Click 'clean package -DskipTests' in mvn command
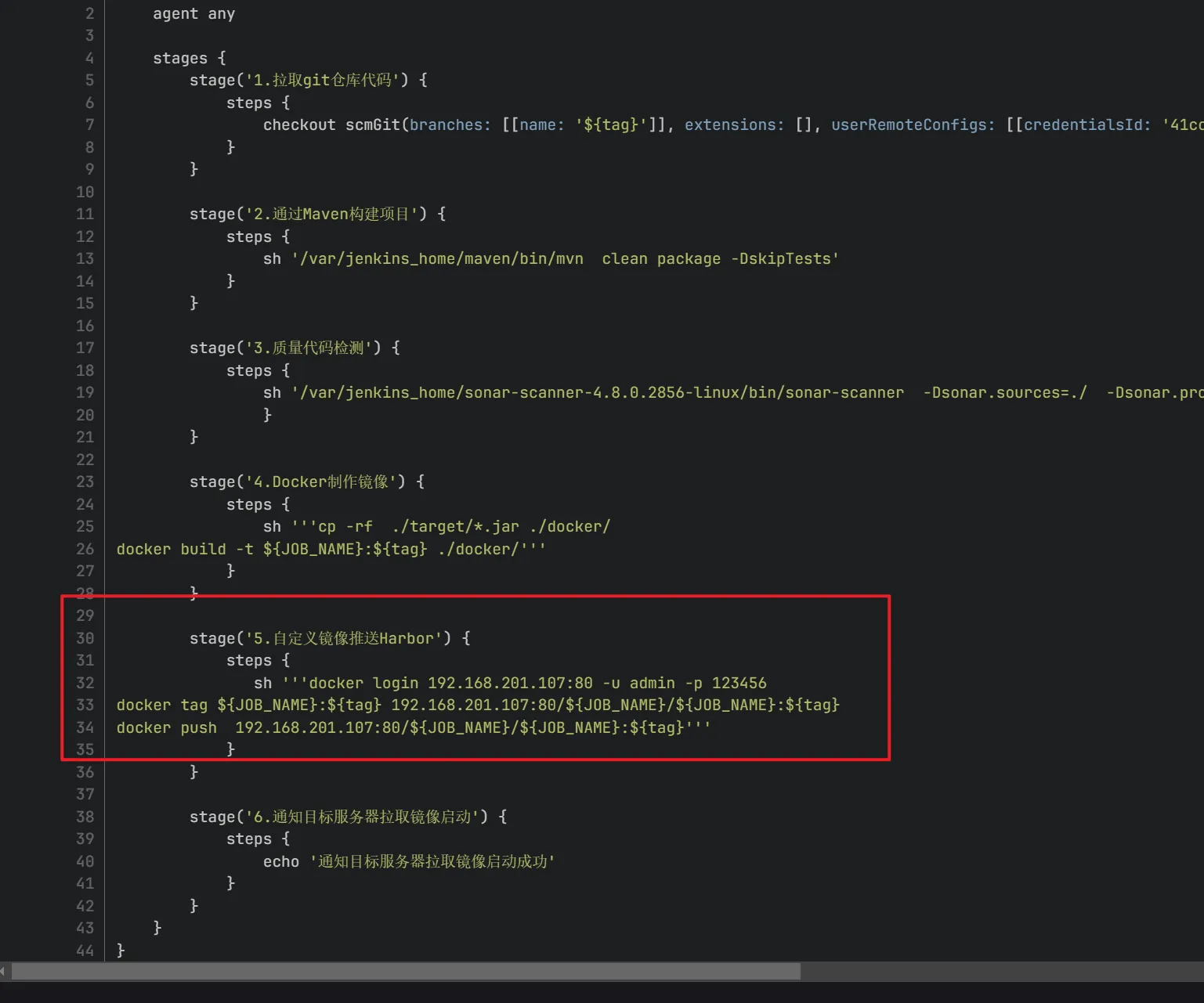This screenshot has height=1003, width=1204. [x=719, y=258]
